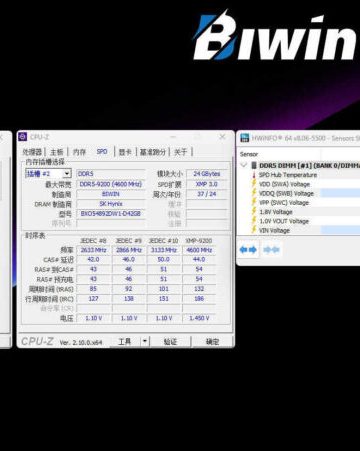
Task: Click the lightning icon beside VIN Voltage
Action: coord(254,230)
